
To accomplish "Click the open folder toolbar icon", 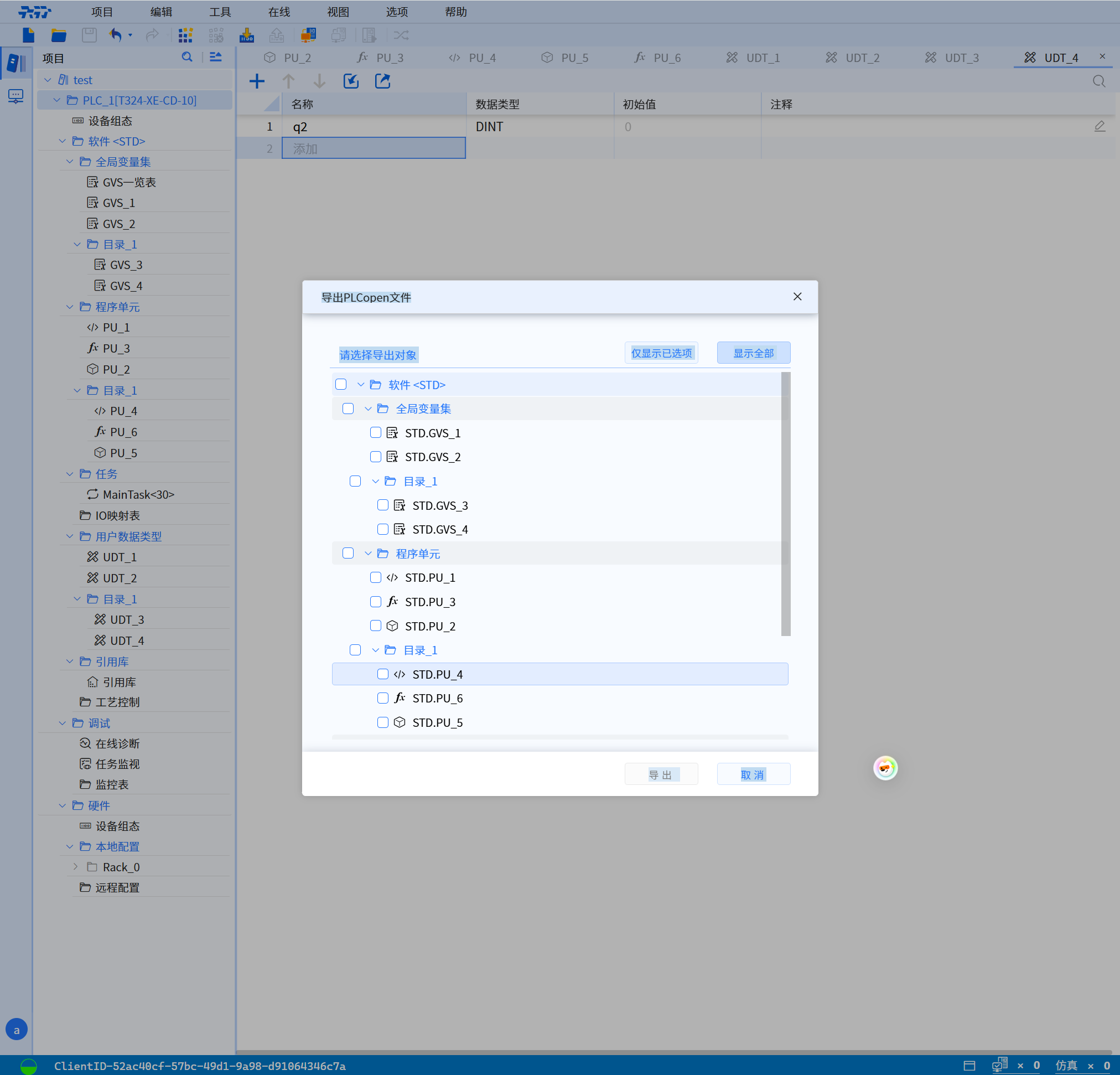I will [58, 35].
